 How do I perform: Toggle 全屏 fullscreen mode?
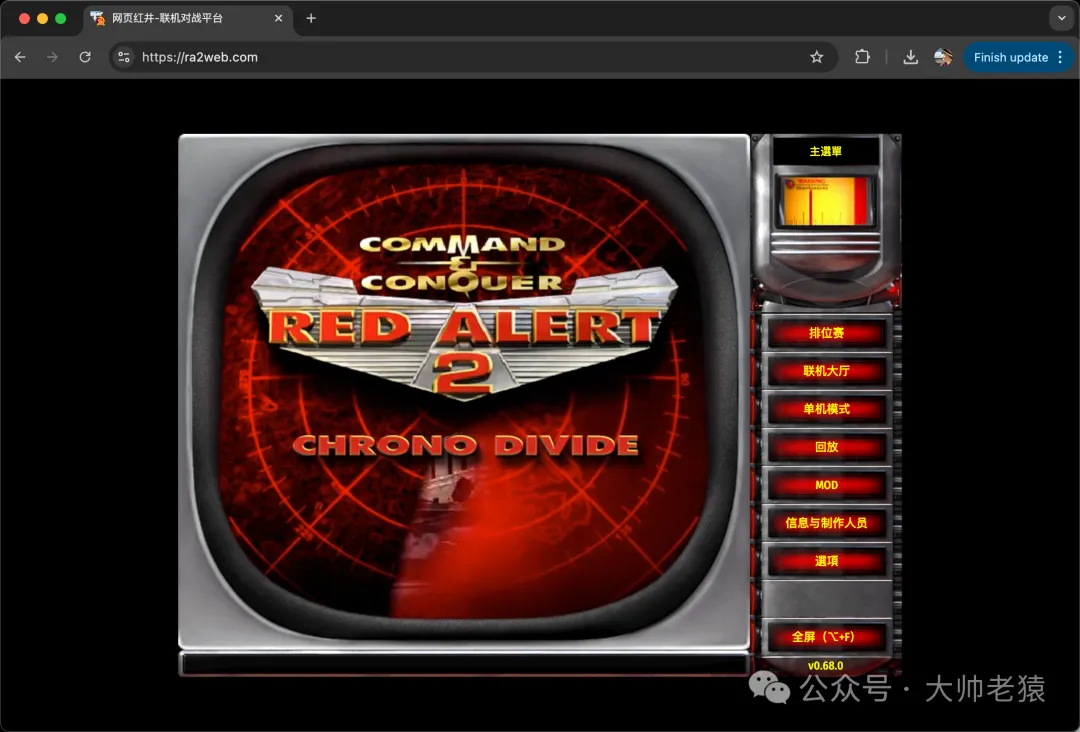pyautogui.click(x=826, y=637)
